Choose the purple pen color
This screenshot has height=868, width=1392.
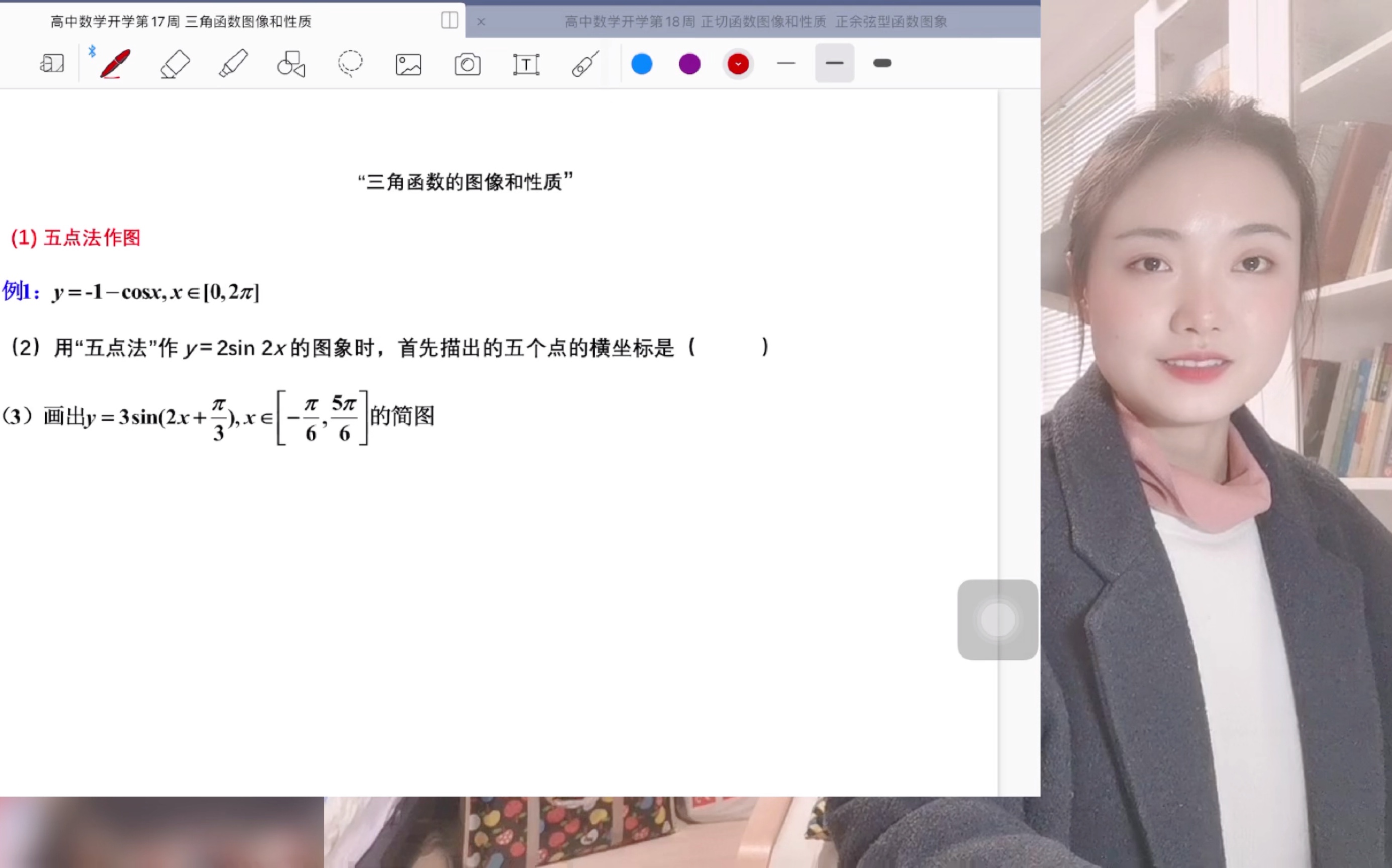pos(689,64)
